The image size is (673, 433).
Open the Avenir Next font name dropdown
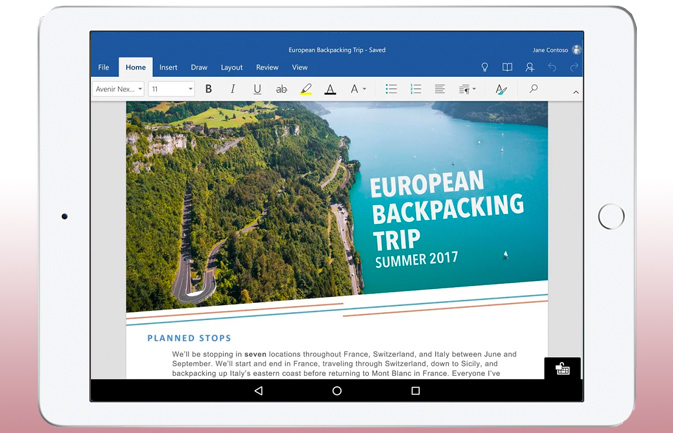(x=118, y=89)
